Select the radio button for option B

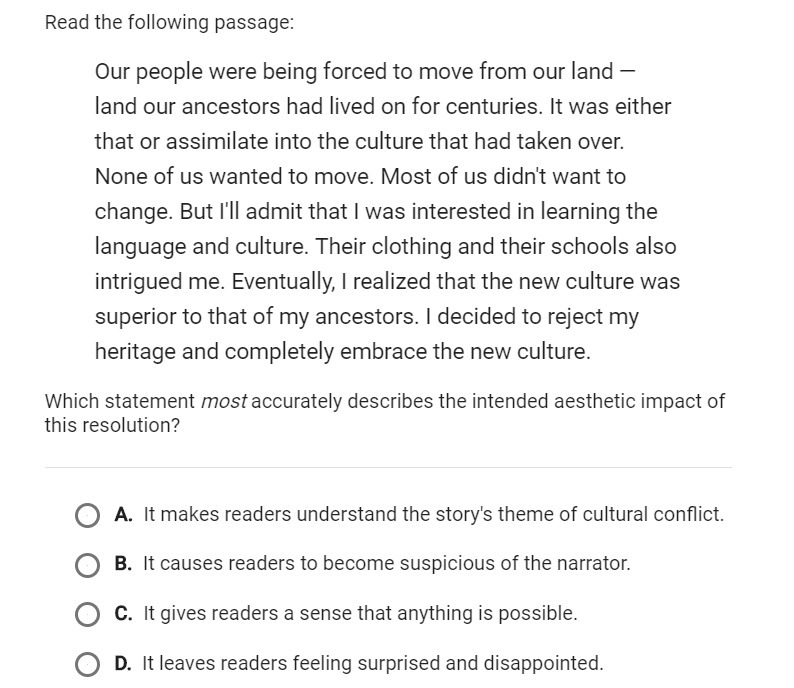87,564
